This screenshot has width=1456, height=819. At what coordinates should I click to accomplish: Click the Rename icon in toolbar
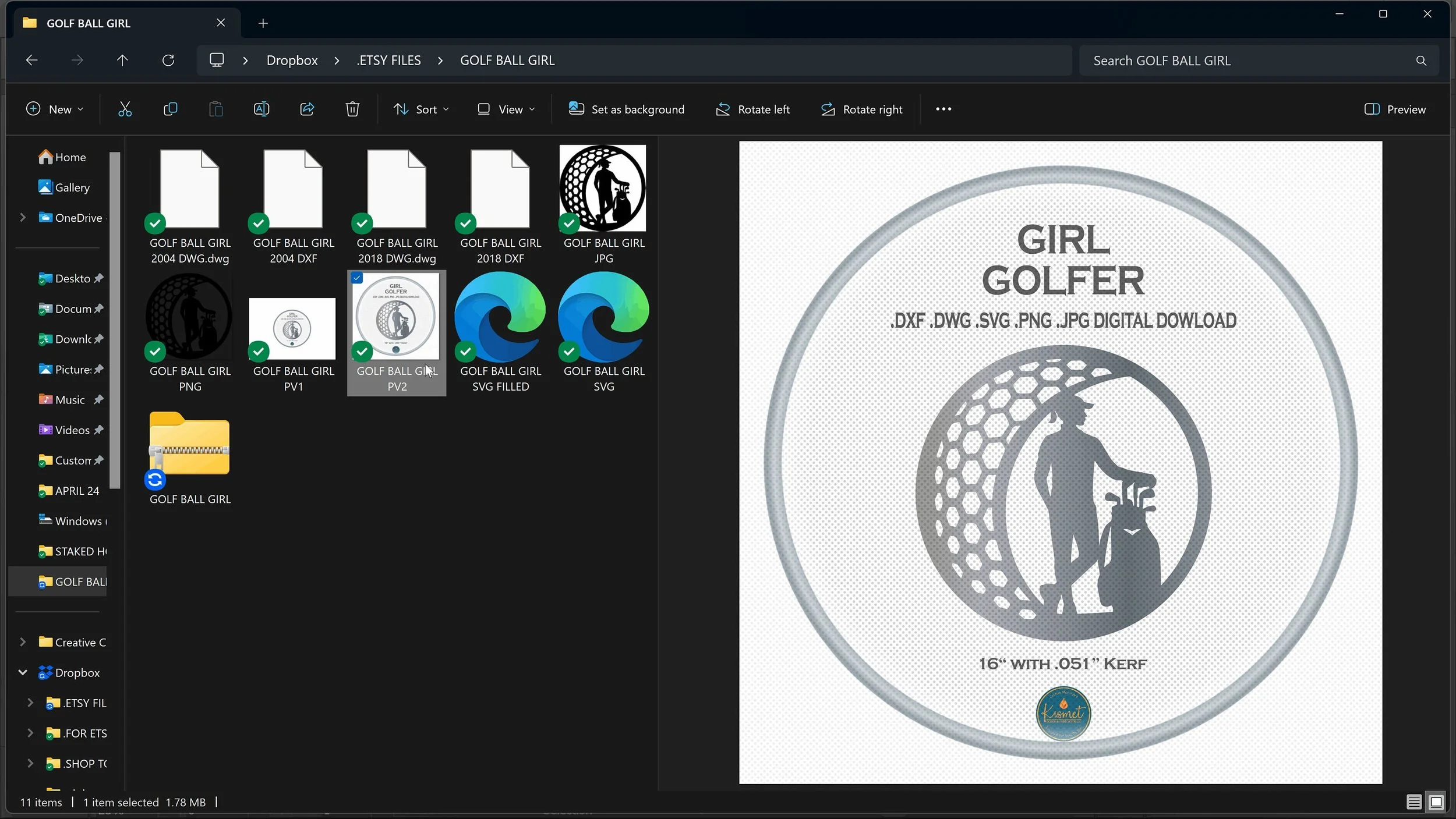(261, 109)
